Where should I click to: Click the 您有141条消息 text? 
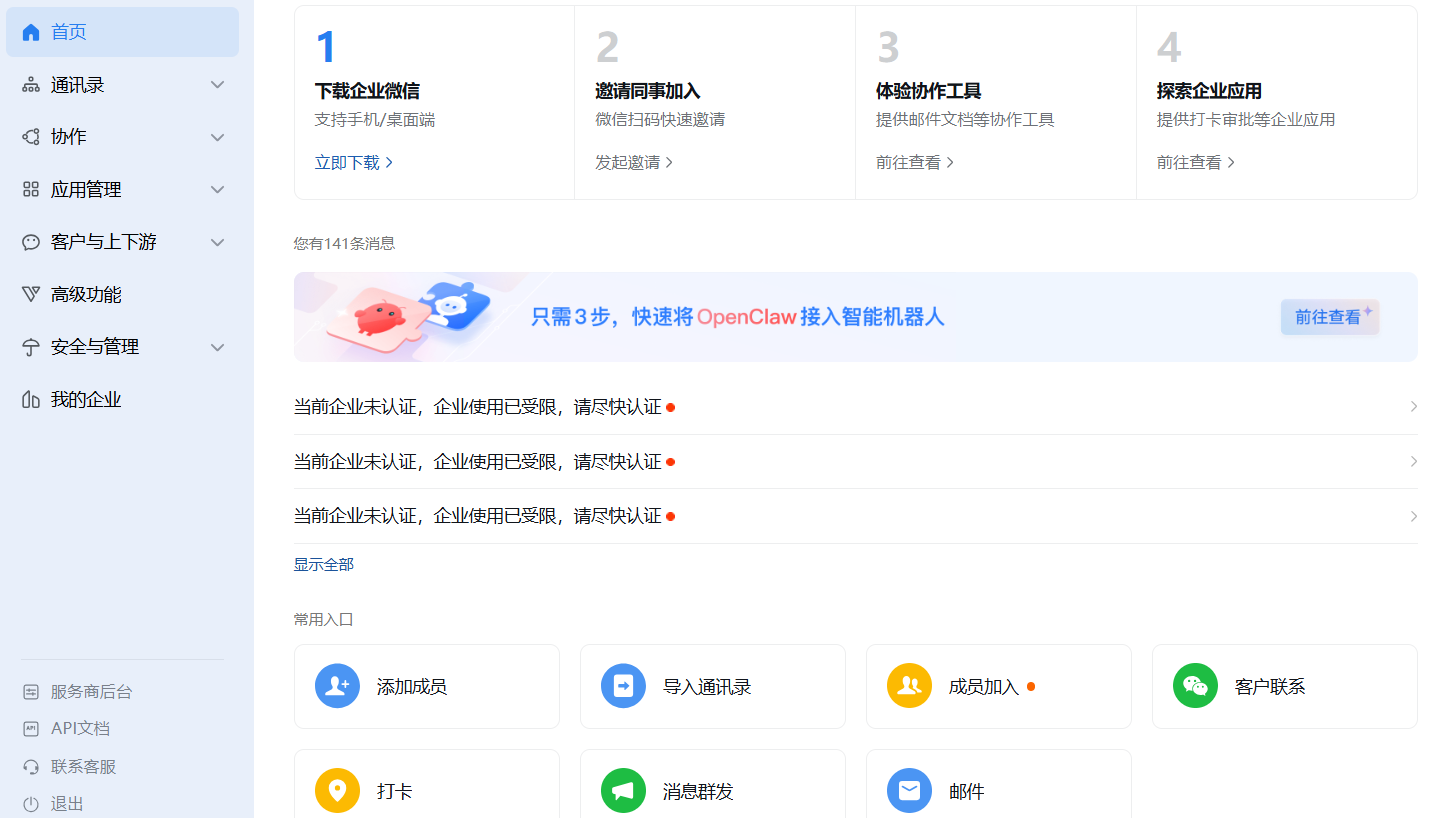(x=344, y=243)
